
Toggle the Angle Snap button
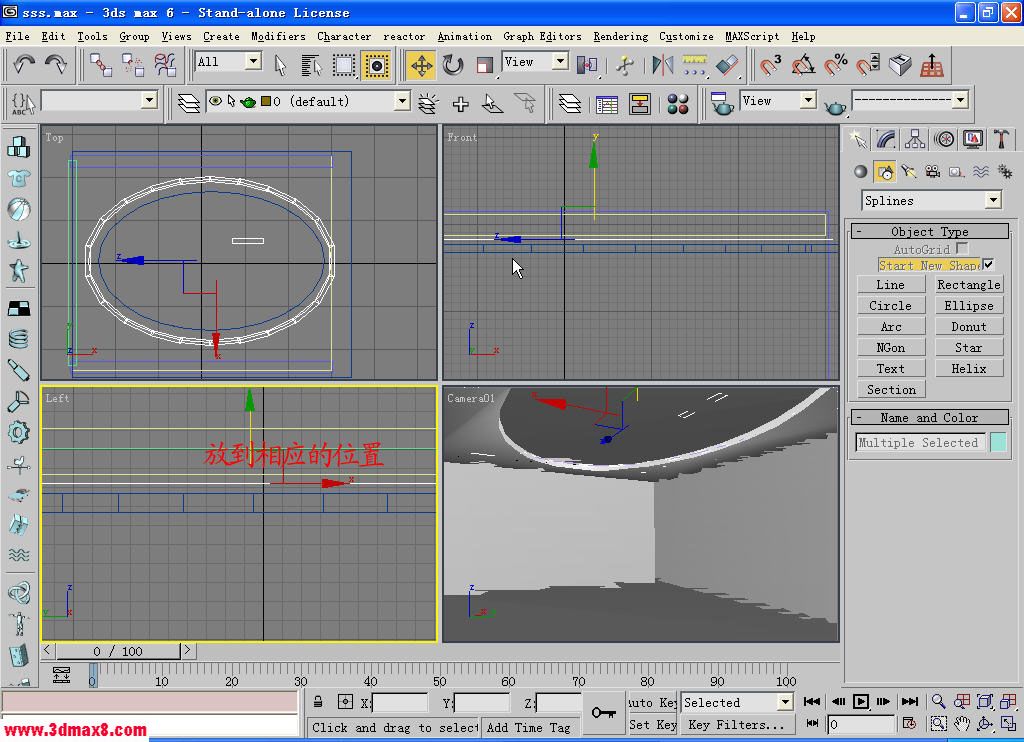(803, 65)
